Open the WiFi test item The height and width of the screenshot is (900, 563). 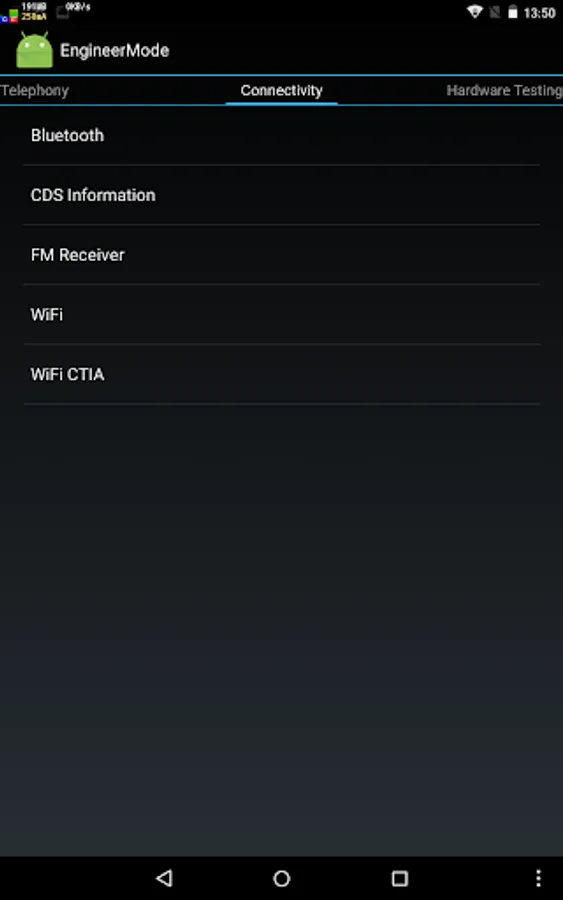click(281, 315)
